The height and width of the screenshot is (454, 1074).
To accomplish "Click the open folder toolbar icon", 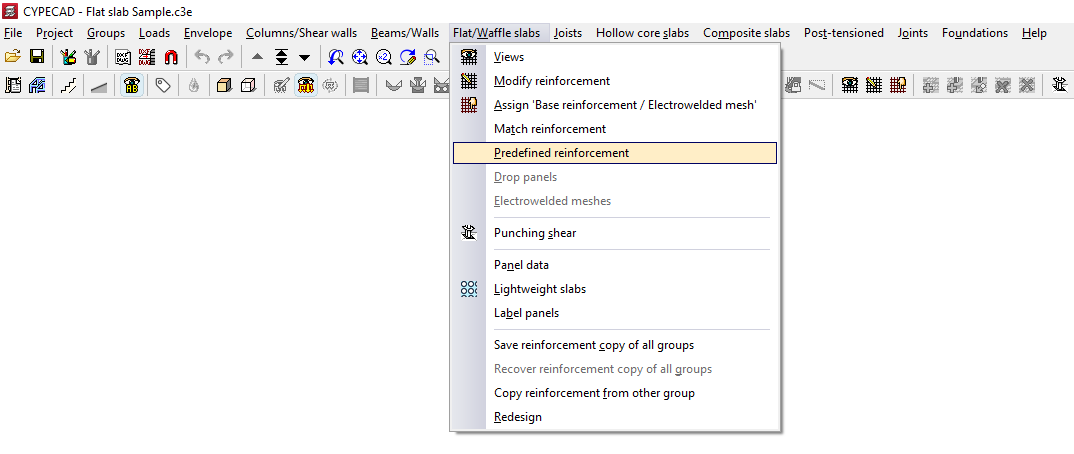I will [x=13, y=57].
